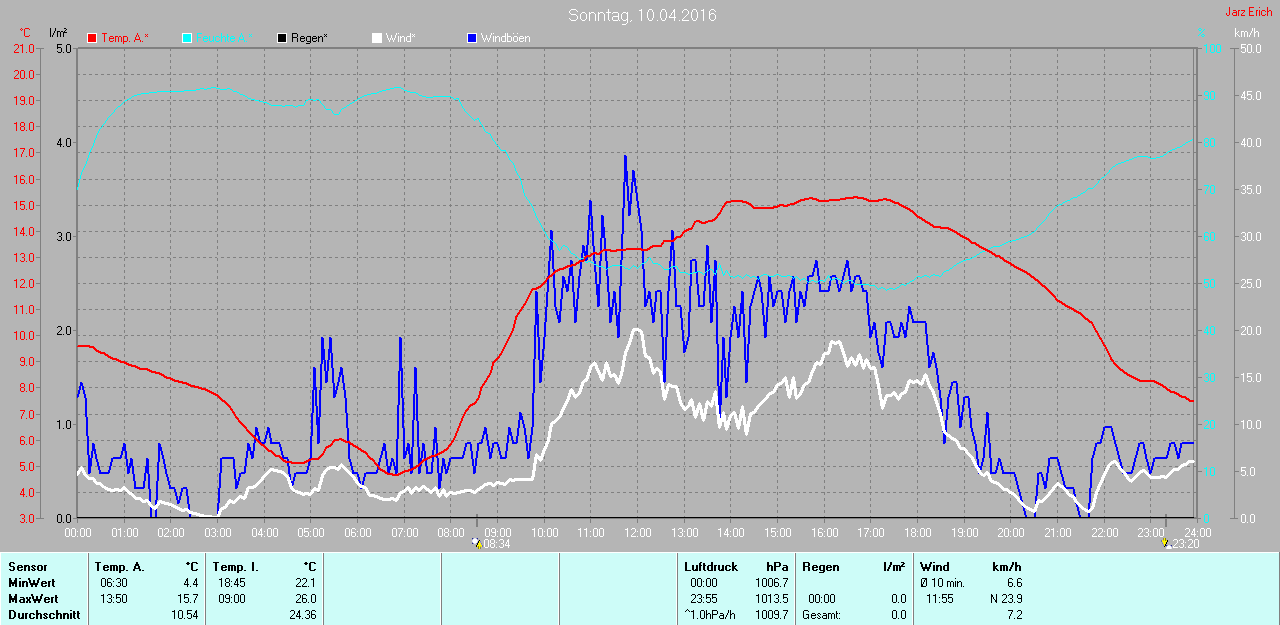
Task: Click the Temp. A. maximum value '15.7'
Action: click(188, 599)
